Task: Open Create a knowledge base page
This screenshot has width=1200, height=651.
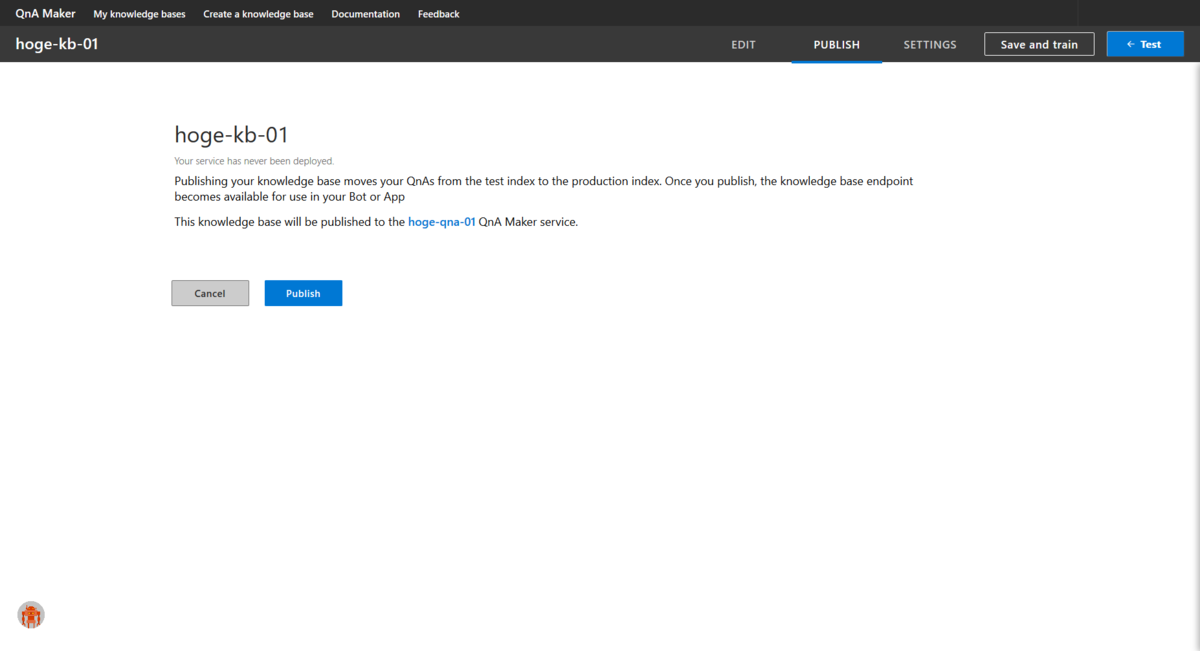Action: tap(258, 14)
